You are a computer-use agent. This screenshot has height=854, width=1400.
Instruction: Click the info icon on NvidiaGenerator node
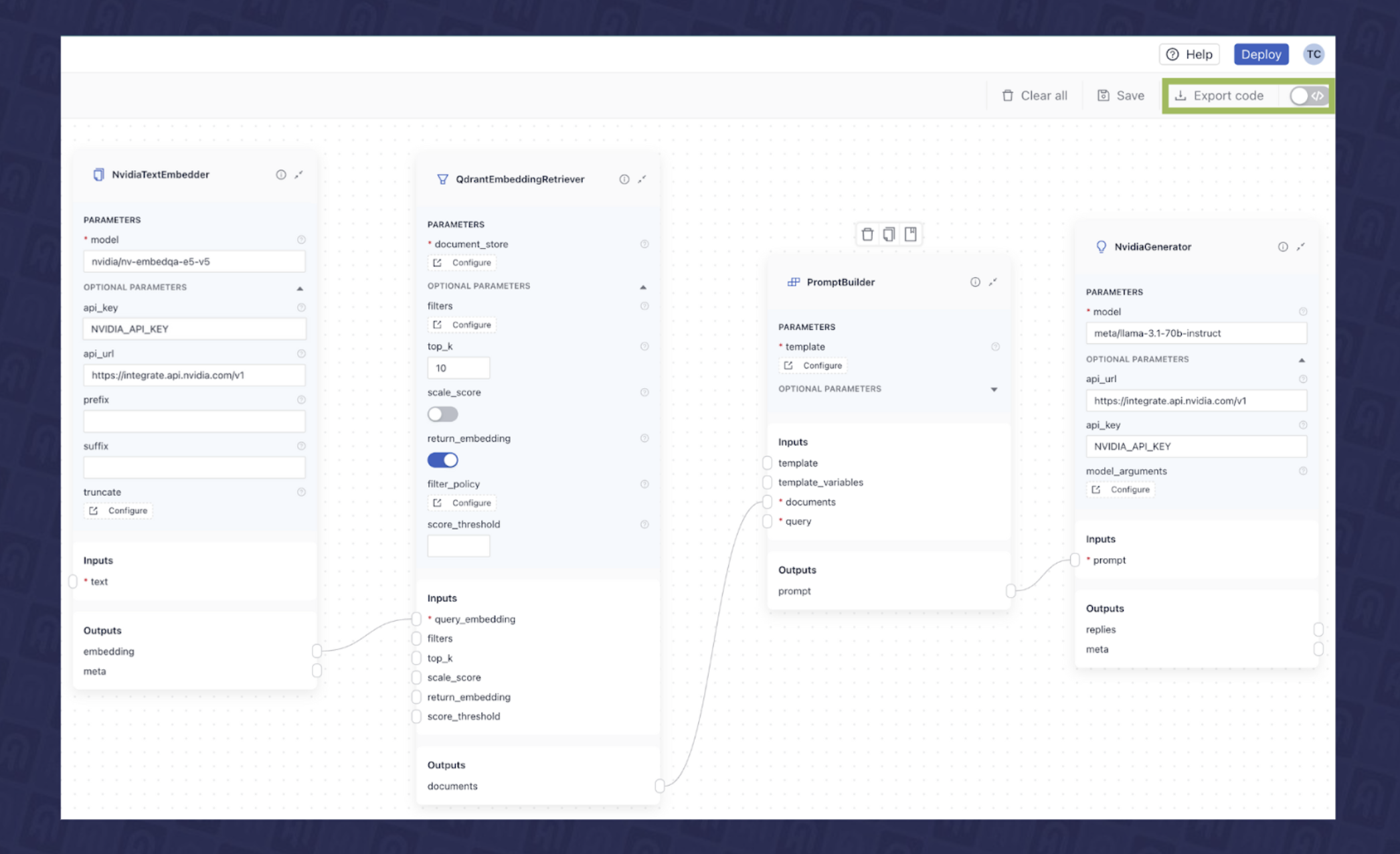1282,247
